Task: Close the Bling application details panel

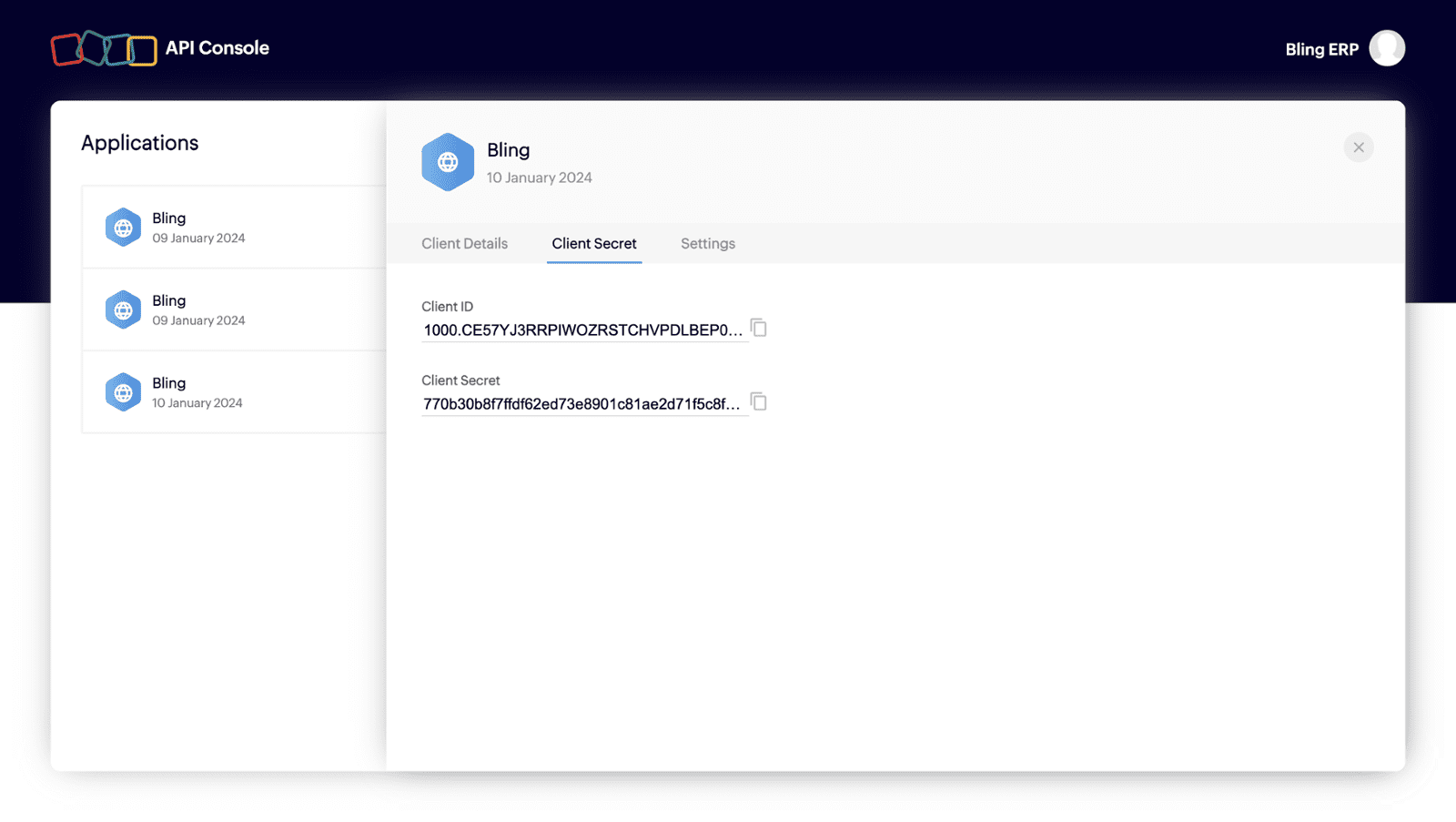Action: 1358,147
